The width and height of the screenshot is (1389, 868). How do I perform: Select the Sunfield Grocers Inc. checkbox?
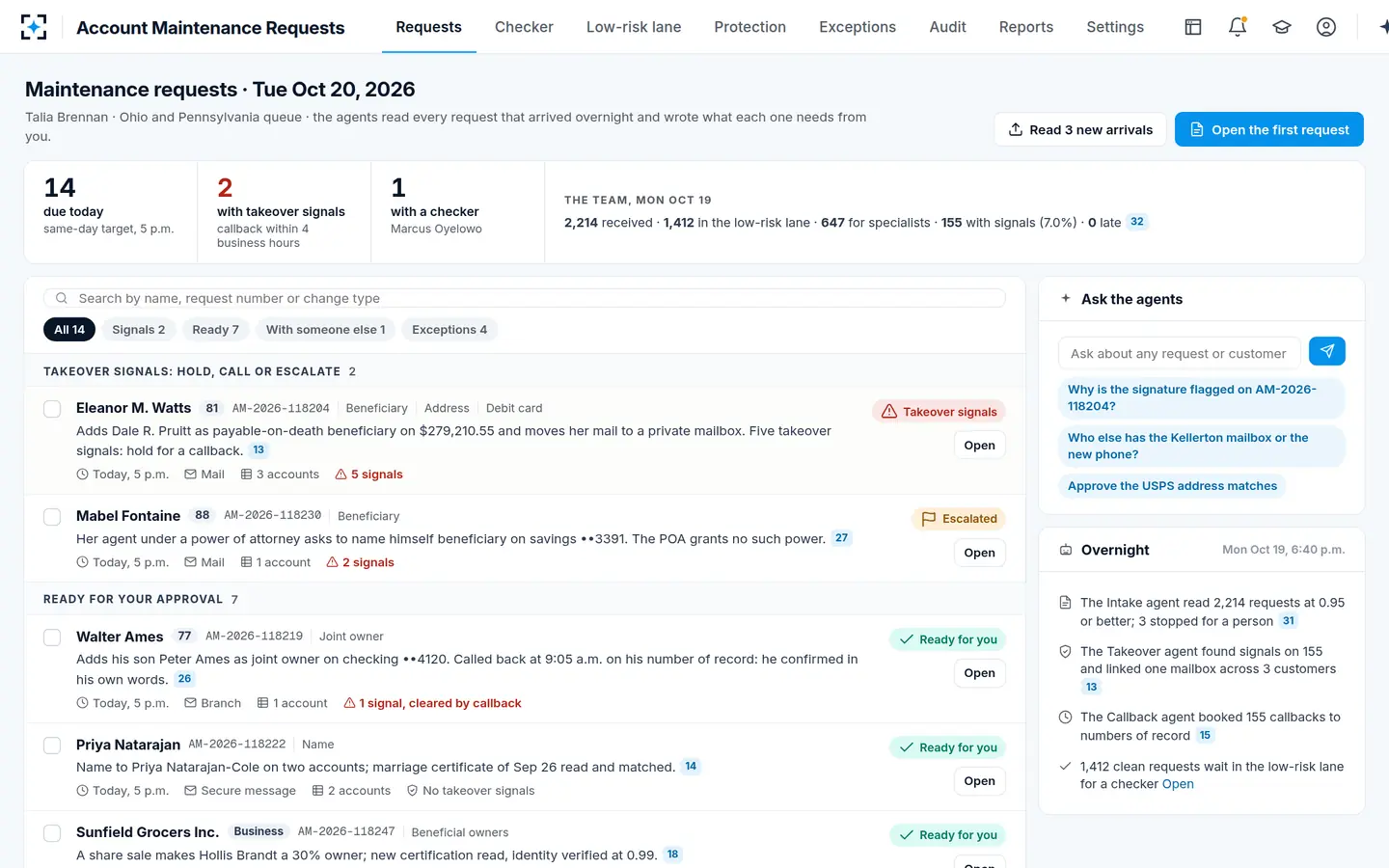(x=52, y=833)
